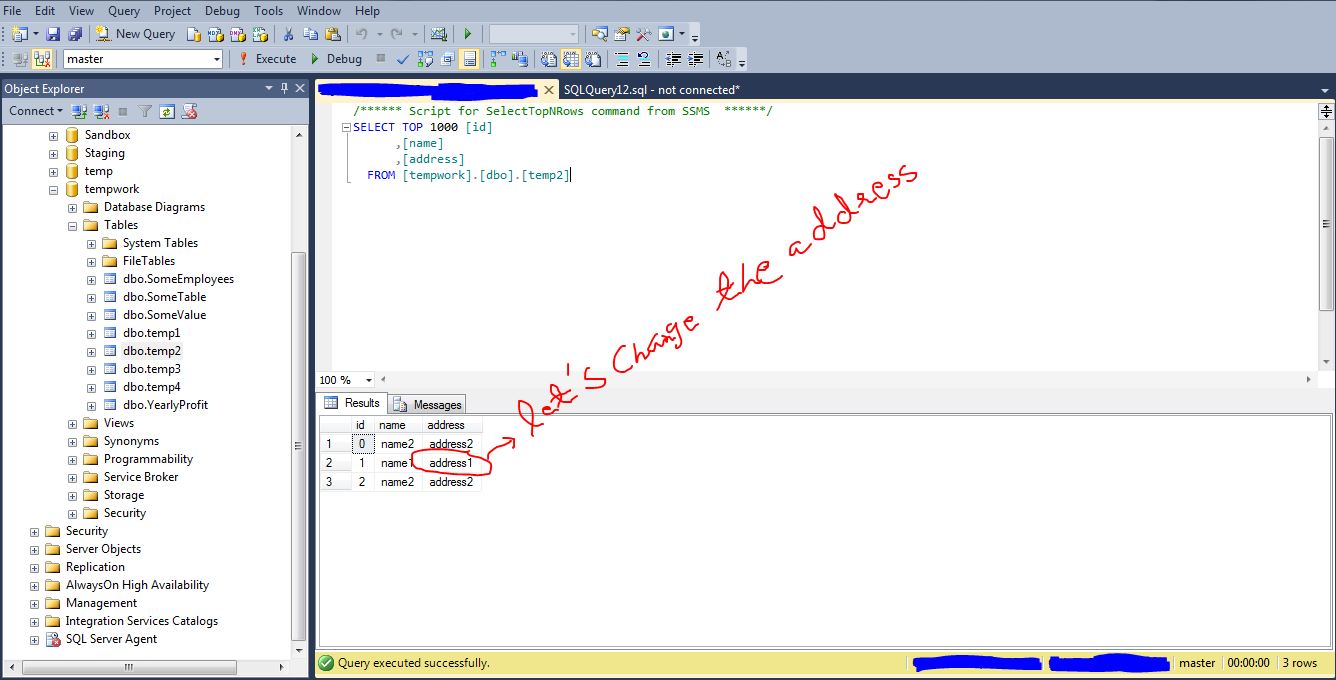Click the Parse query checkmark icon

coord(402,59)
